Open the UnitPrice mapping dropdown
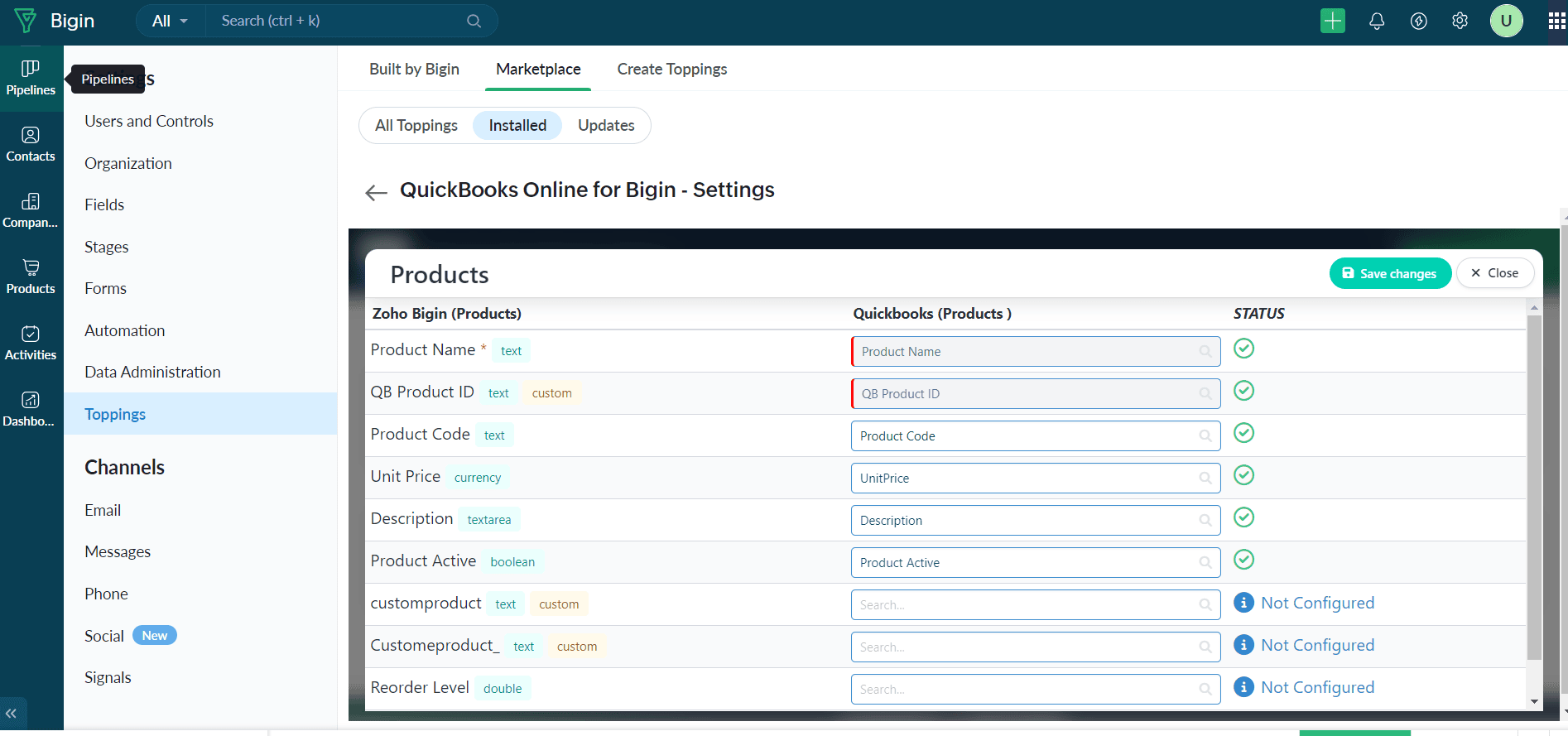Image resolution: width=1568 pixels, height=736 pixels. coord(1035,479)
